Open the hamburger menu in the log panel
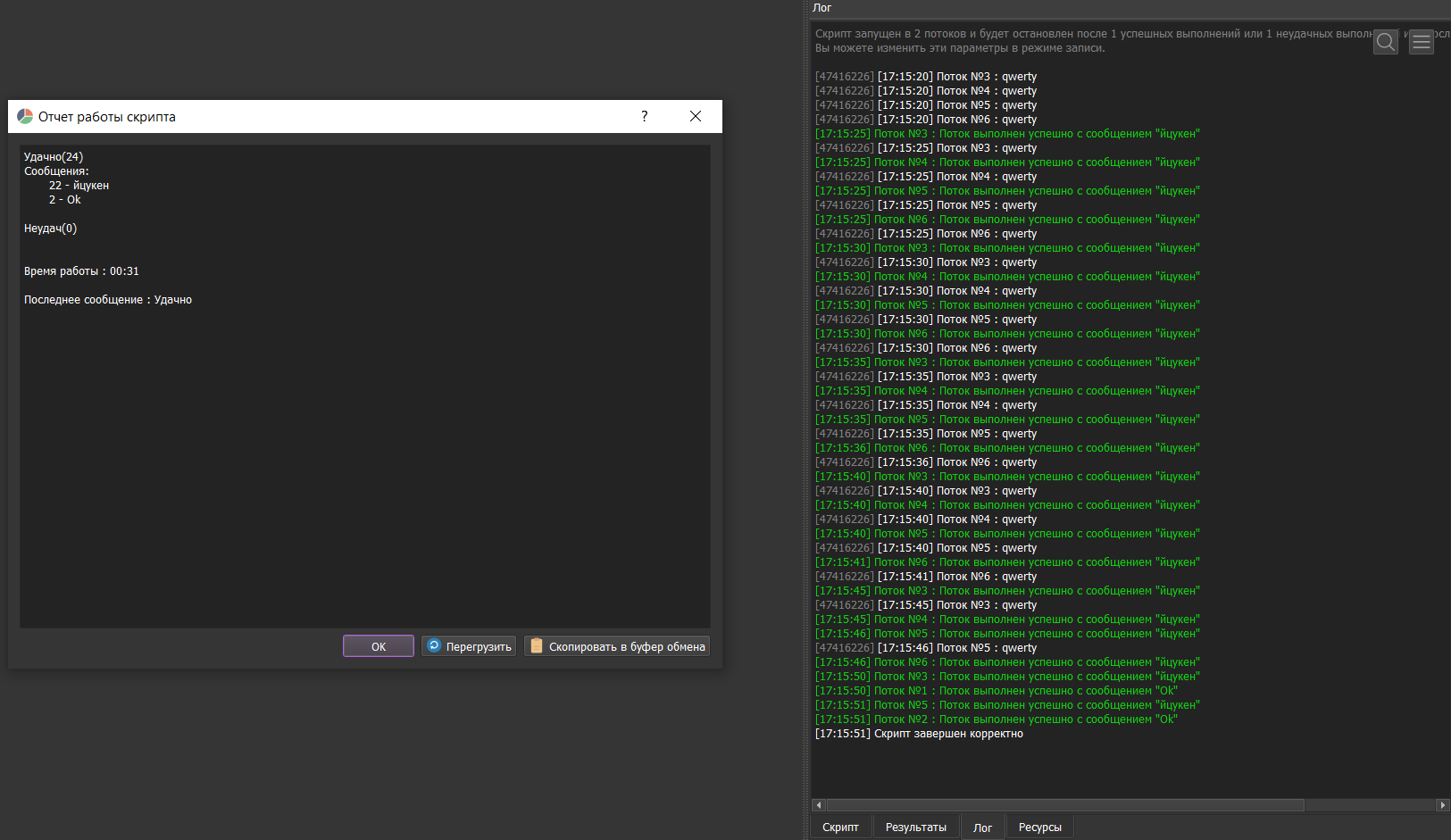 click(1422, 41)
